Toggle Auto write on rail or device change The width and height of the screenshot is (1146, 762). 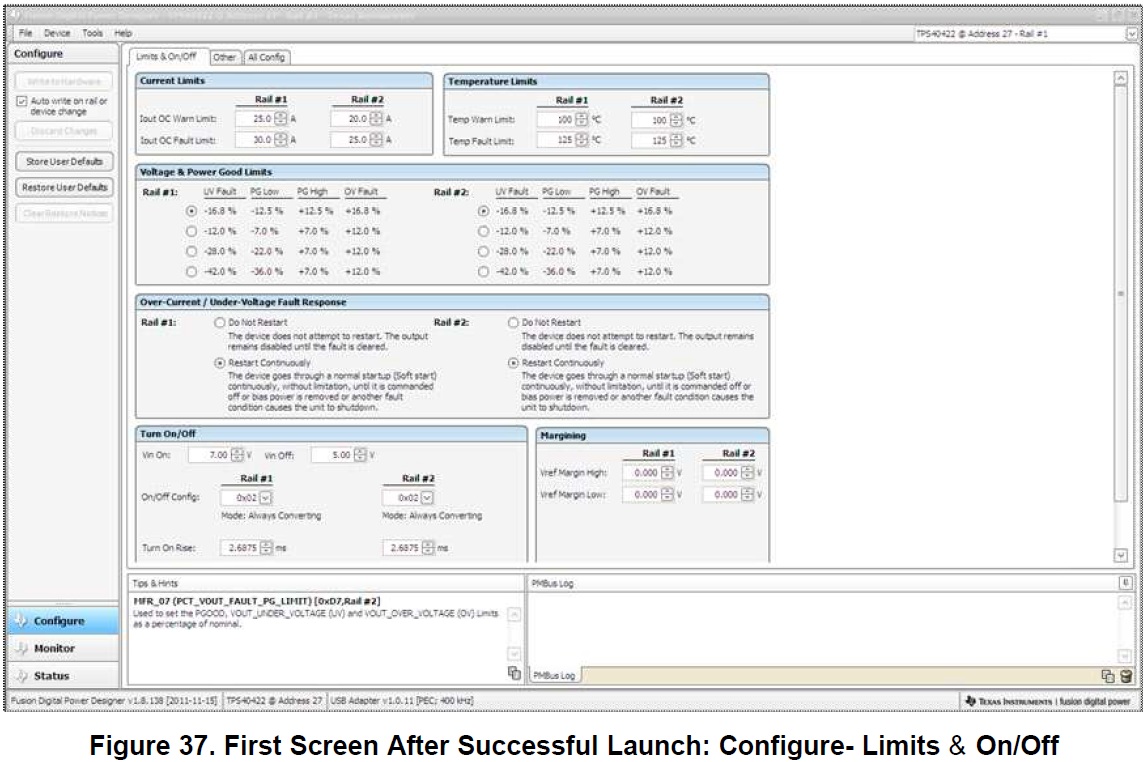click(22, 101)
